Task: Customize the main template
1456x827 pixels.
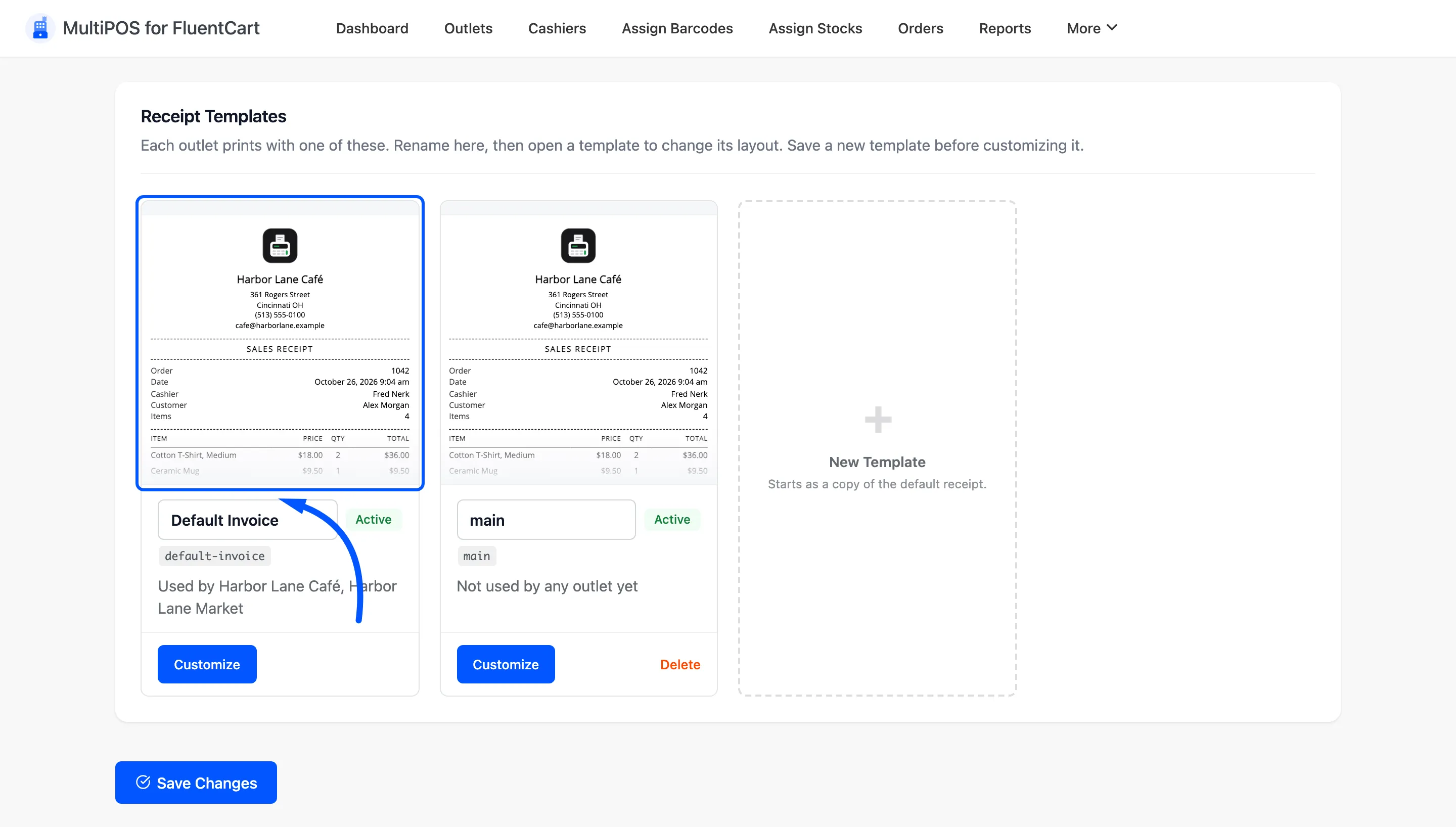Action: pyautogui.click(x=506, y=664)
